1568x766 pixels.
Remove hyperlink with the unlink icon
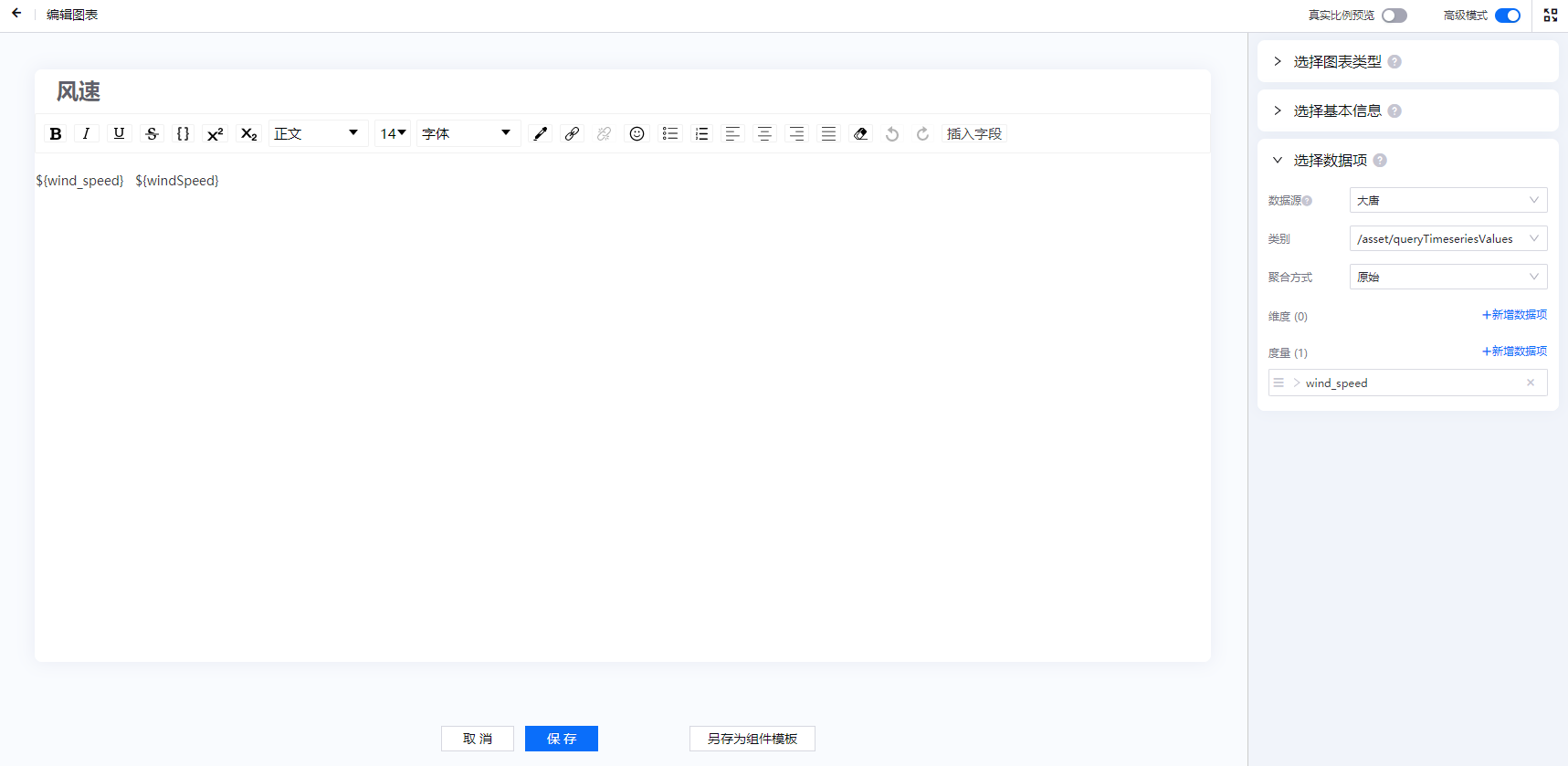coord(604,134)
